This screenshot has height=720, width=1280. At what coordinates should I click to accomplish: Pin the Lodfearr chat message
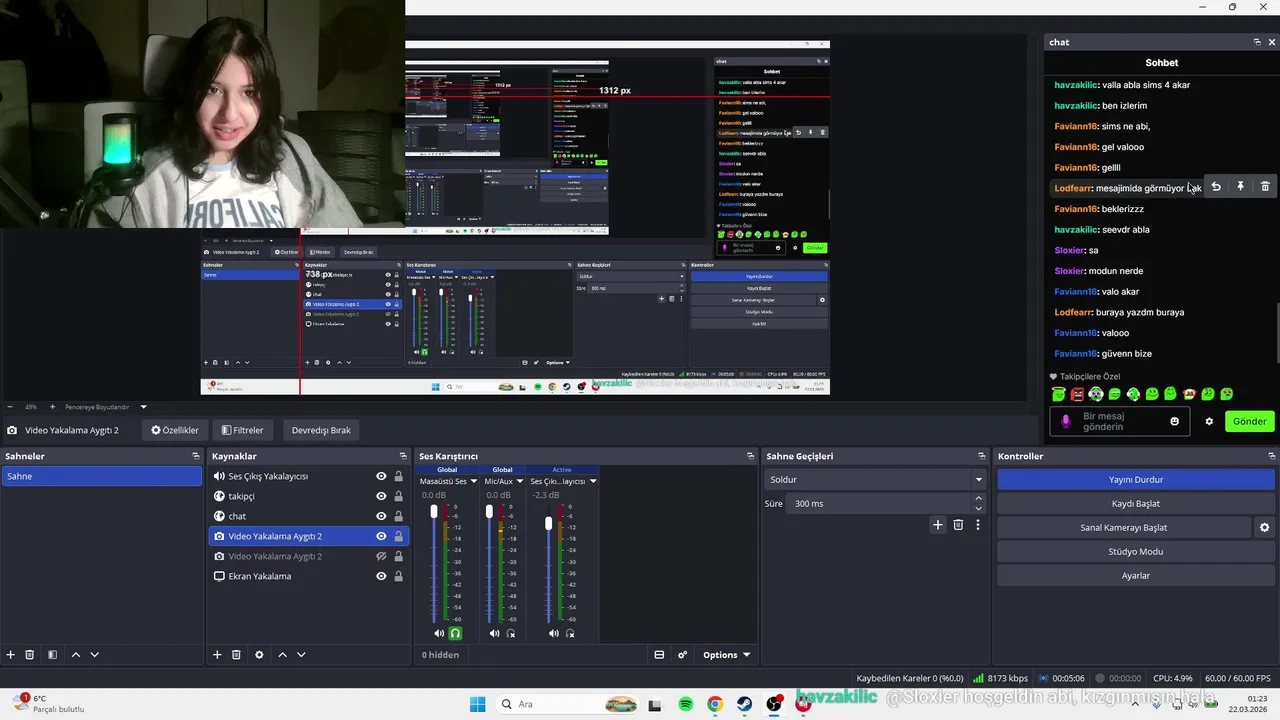[x=1240, y=187]
